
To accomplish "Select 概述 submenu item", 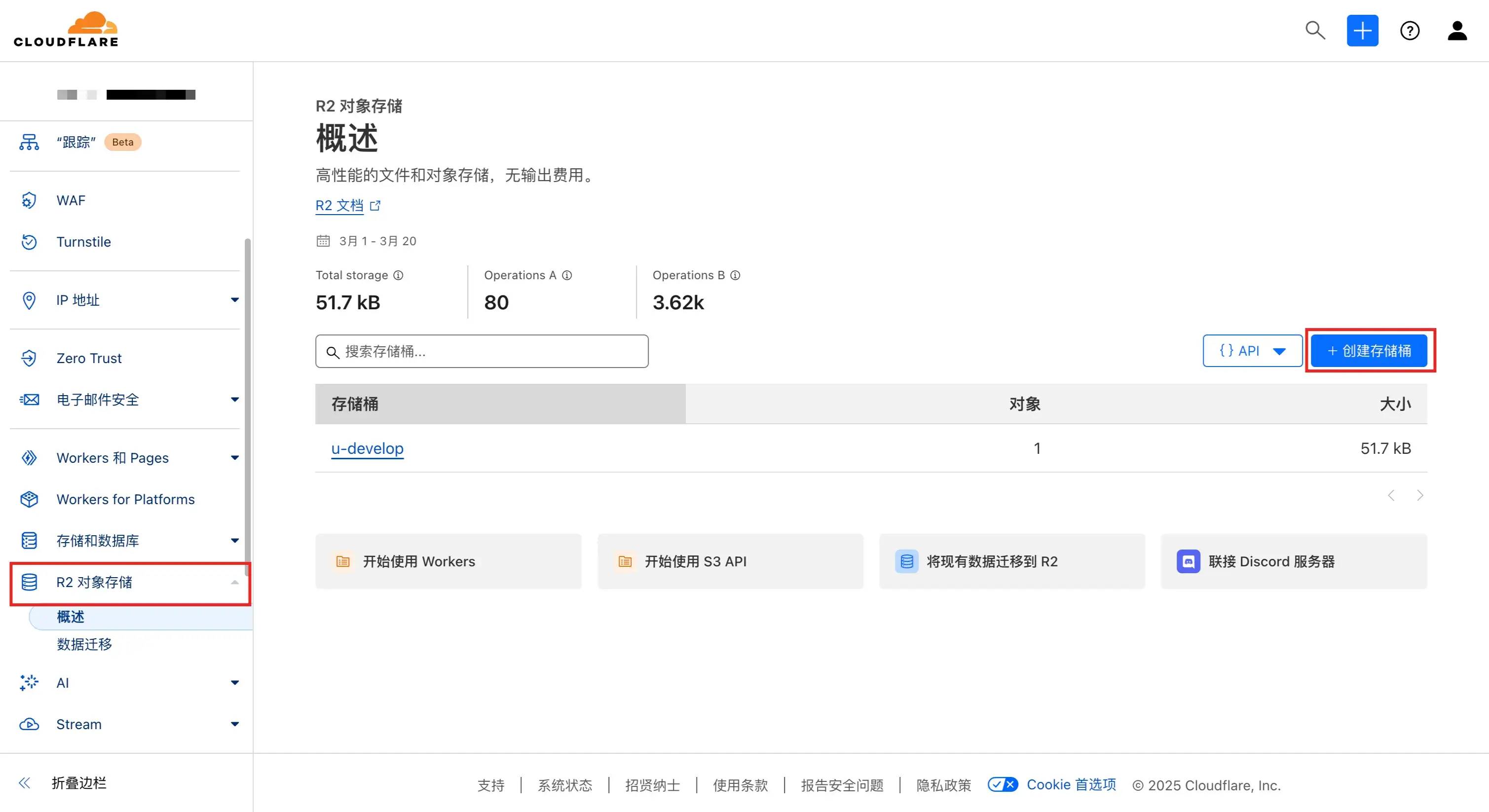I will (x=141, y=617).
